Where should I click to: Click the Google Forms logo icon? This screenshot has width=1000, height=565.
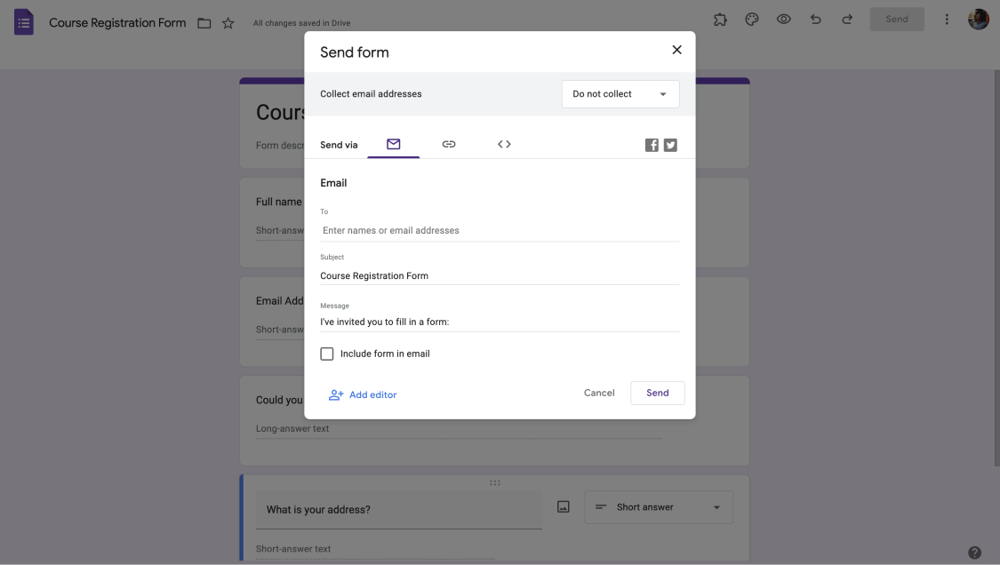tap(24, 22)
